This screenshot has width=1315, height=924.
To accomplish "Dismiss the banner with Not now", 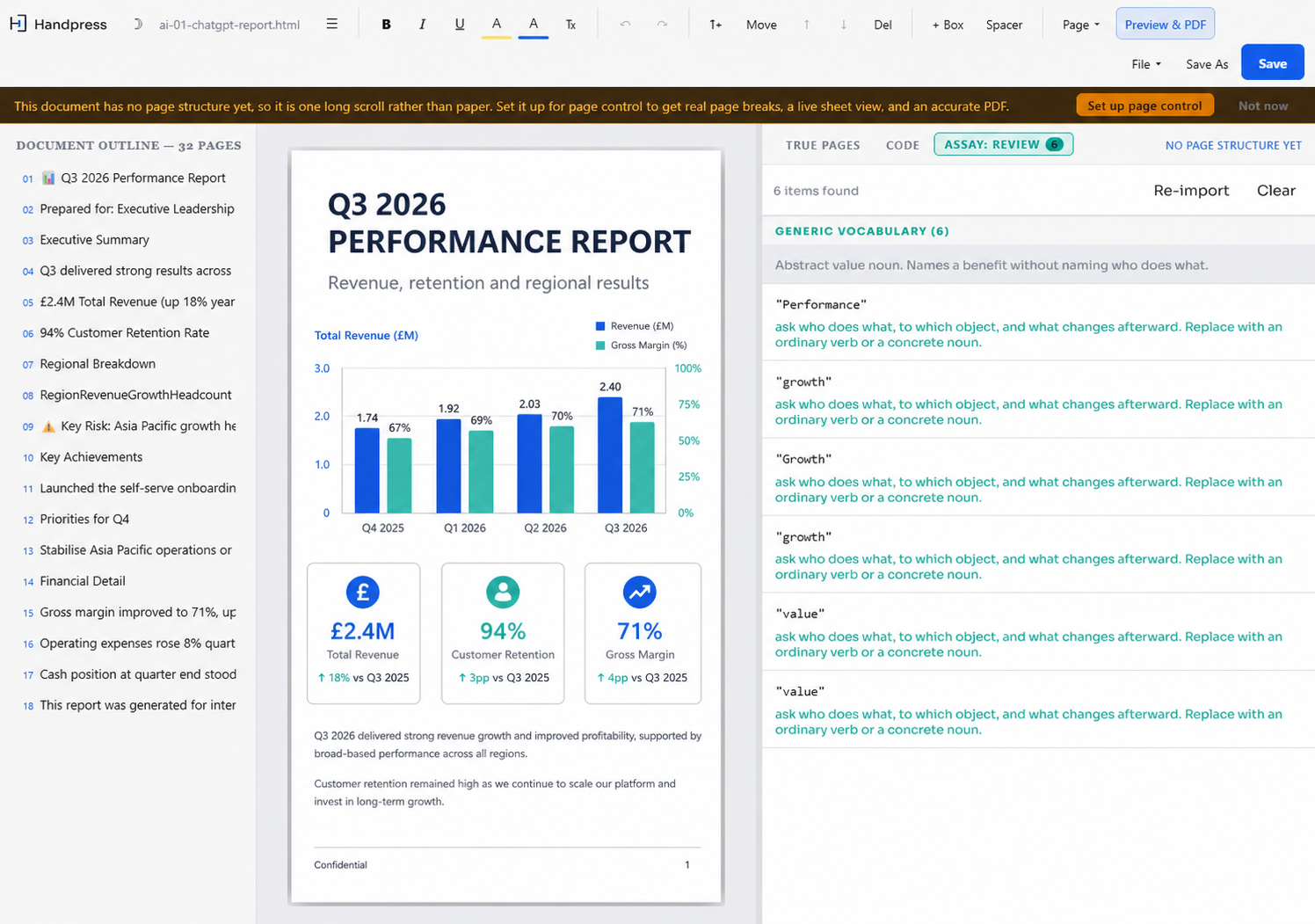I will 1263,105.
